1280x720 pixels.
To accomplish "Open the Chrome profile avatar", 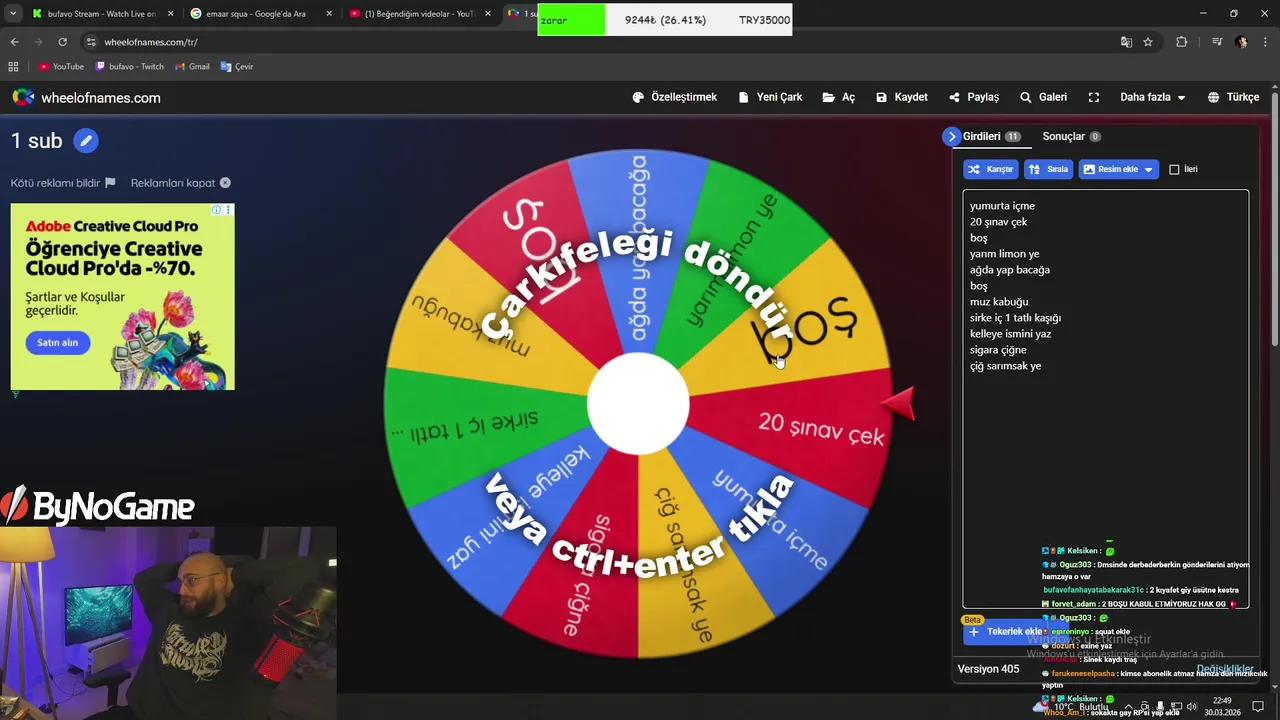I will 1241,42.
